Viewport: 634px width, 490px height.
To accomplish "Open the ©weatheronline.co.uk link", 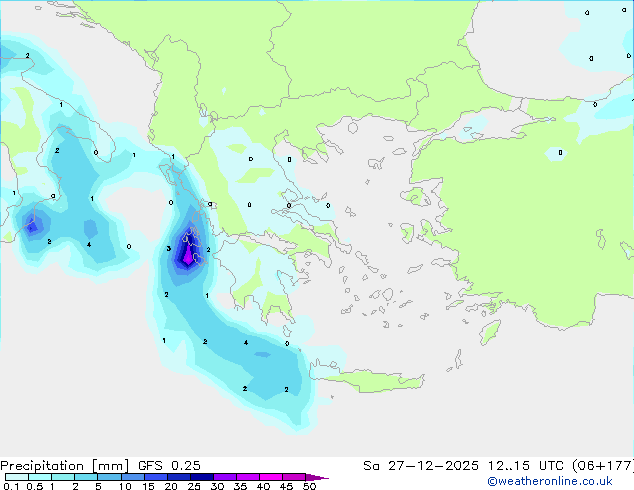I will 550,481.
